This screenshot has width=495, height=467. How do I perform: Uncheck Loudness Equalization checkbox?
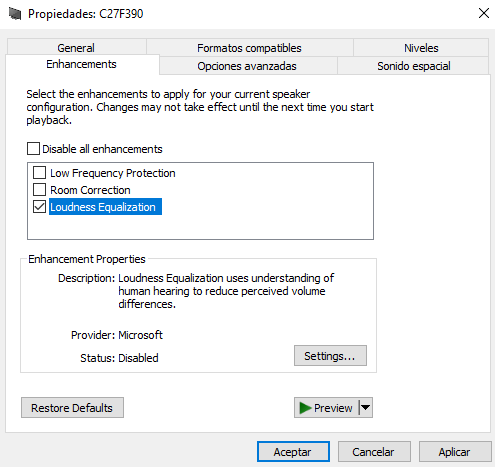point(39,207)
